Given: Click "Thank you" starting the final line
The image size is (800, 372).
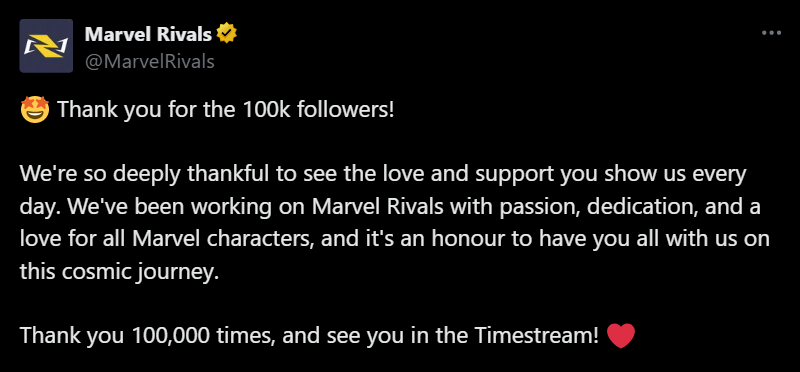Looking at the screenshot, I should [72, 335].
